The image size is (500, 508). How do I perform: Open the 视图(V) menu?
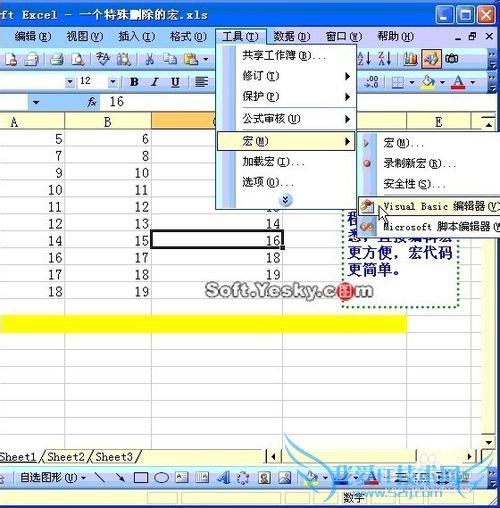click(85, 36)
